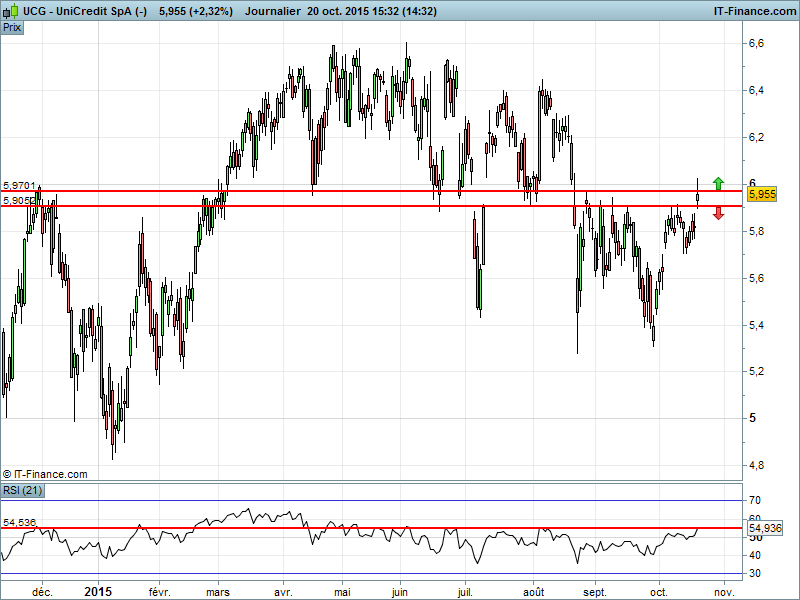Click the candlestick chart icon beside UCG

coord(12,11)
